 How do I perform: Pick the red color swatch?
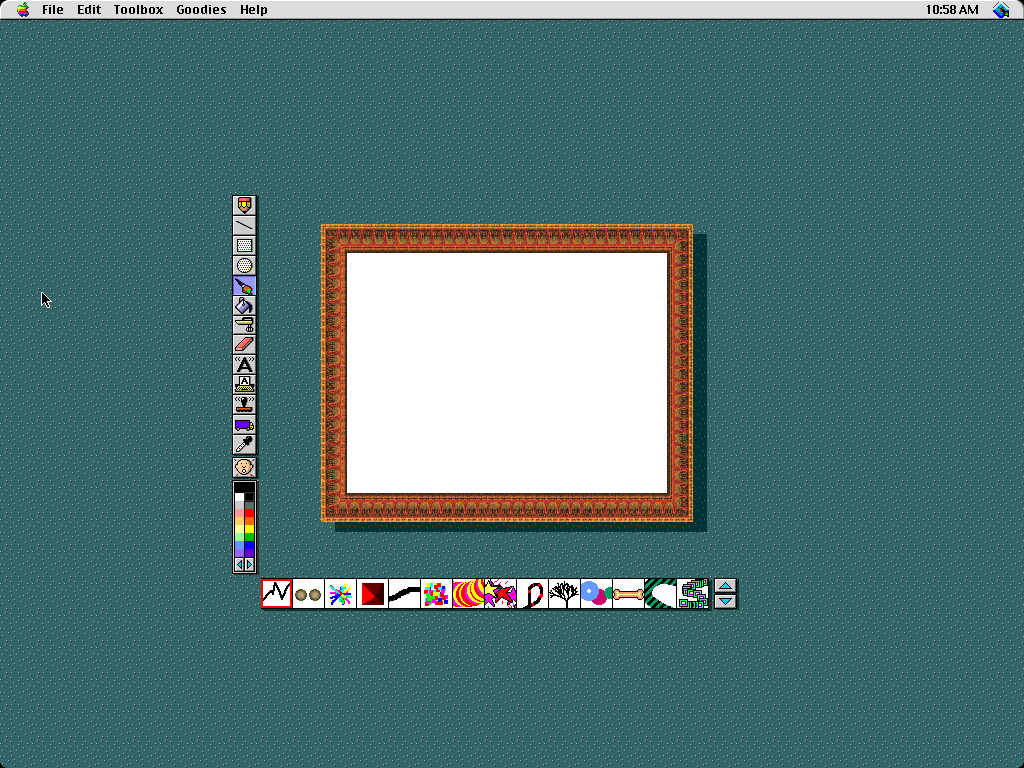[x=249, y=514]
